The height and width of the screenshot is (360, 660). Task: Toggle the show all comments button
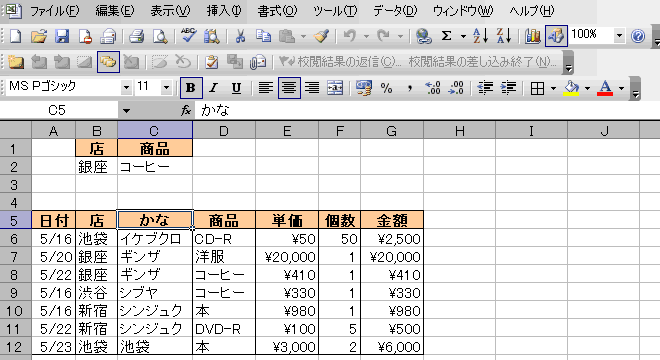tap(108, 62)
